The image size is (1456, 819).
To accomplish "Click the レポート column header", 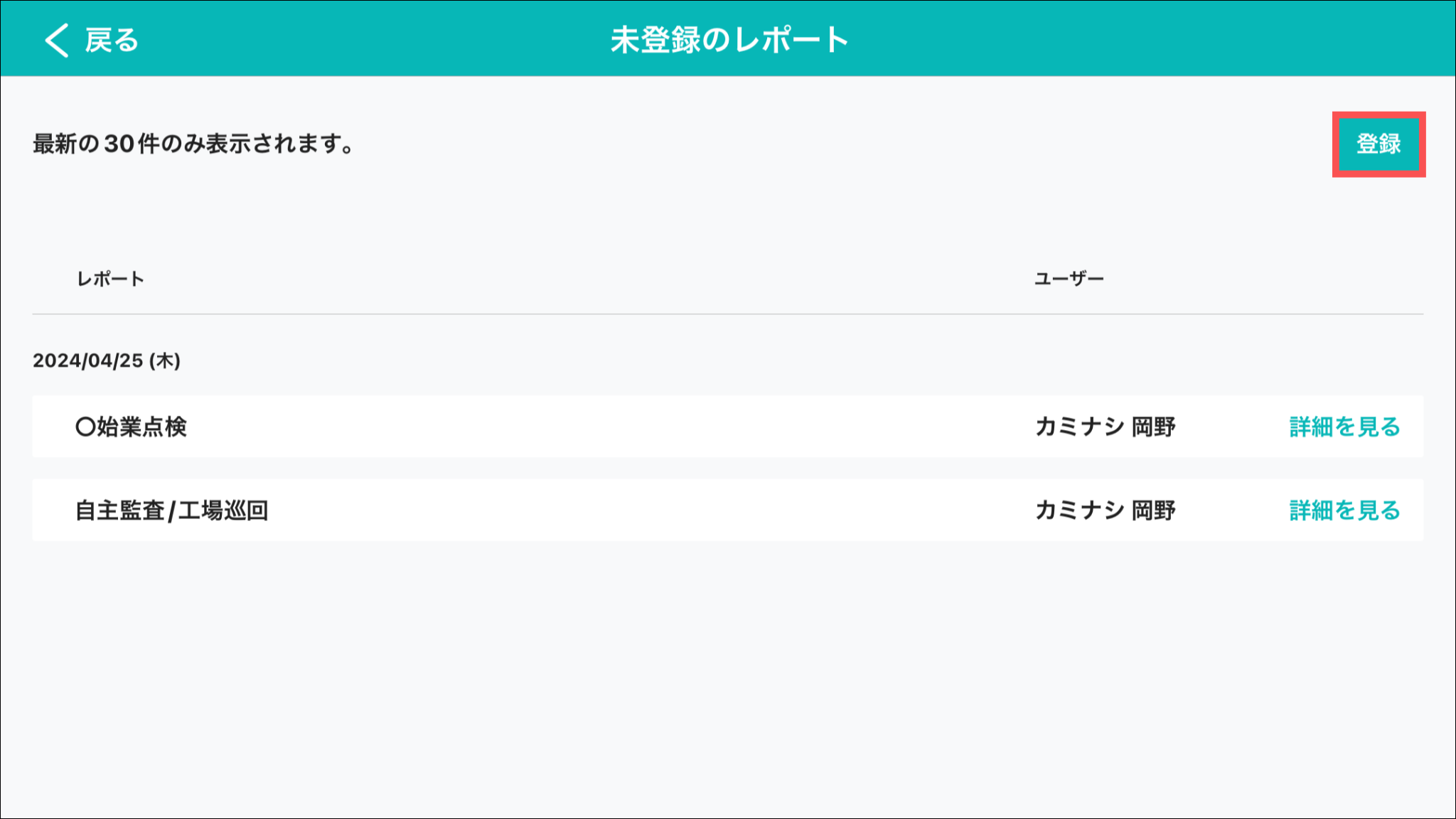I will coord(110,279).
